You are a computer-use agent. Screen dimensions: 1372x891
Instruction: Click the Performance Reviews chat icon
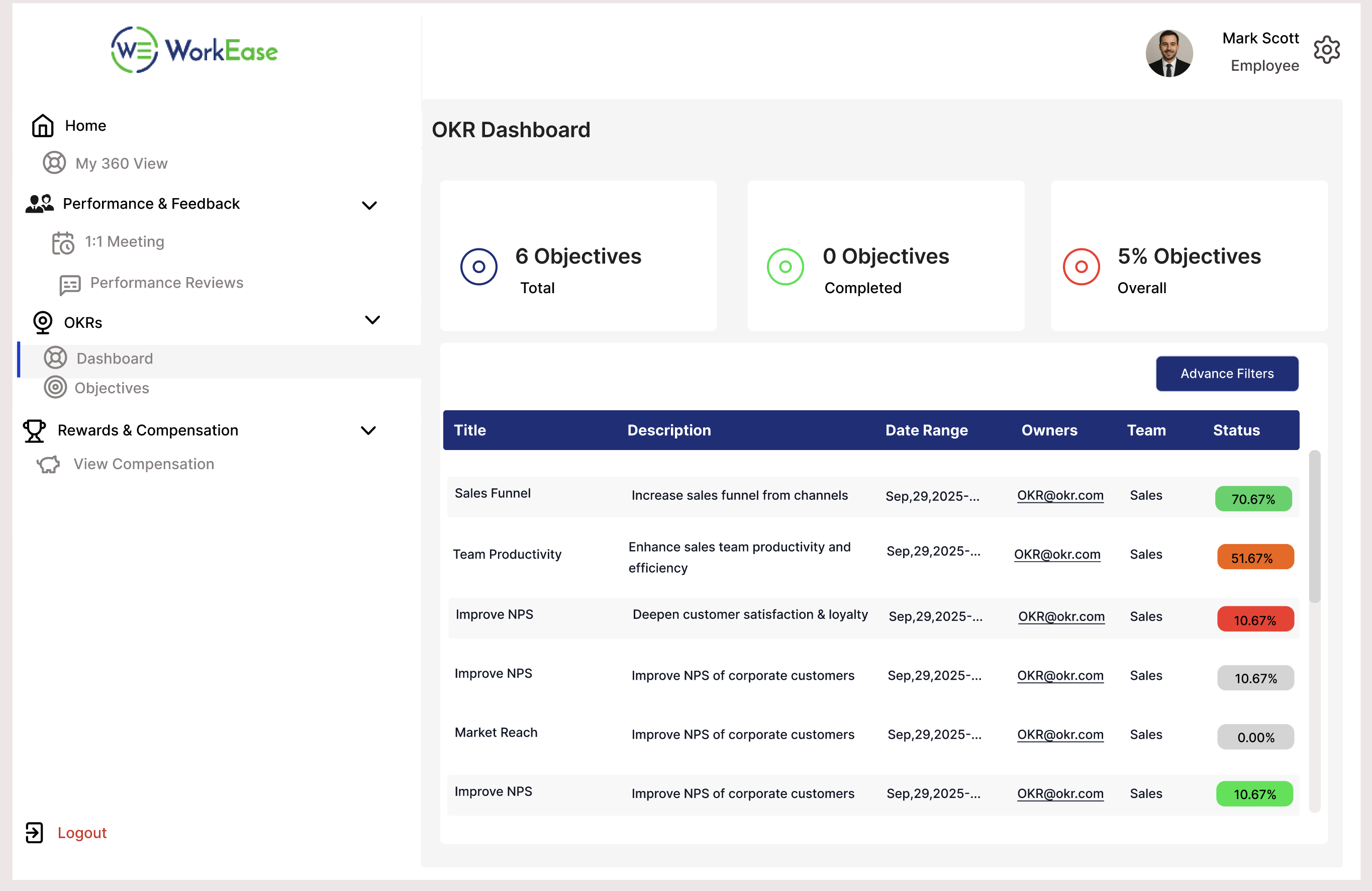pyautogui.click(x=70, y=284)
